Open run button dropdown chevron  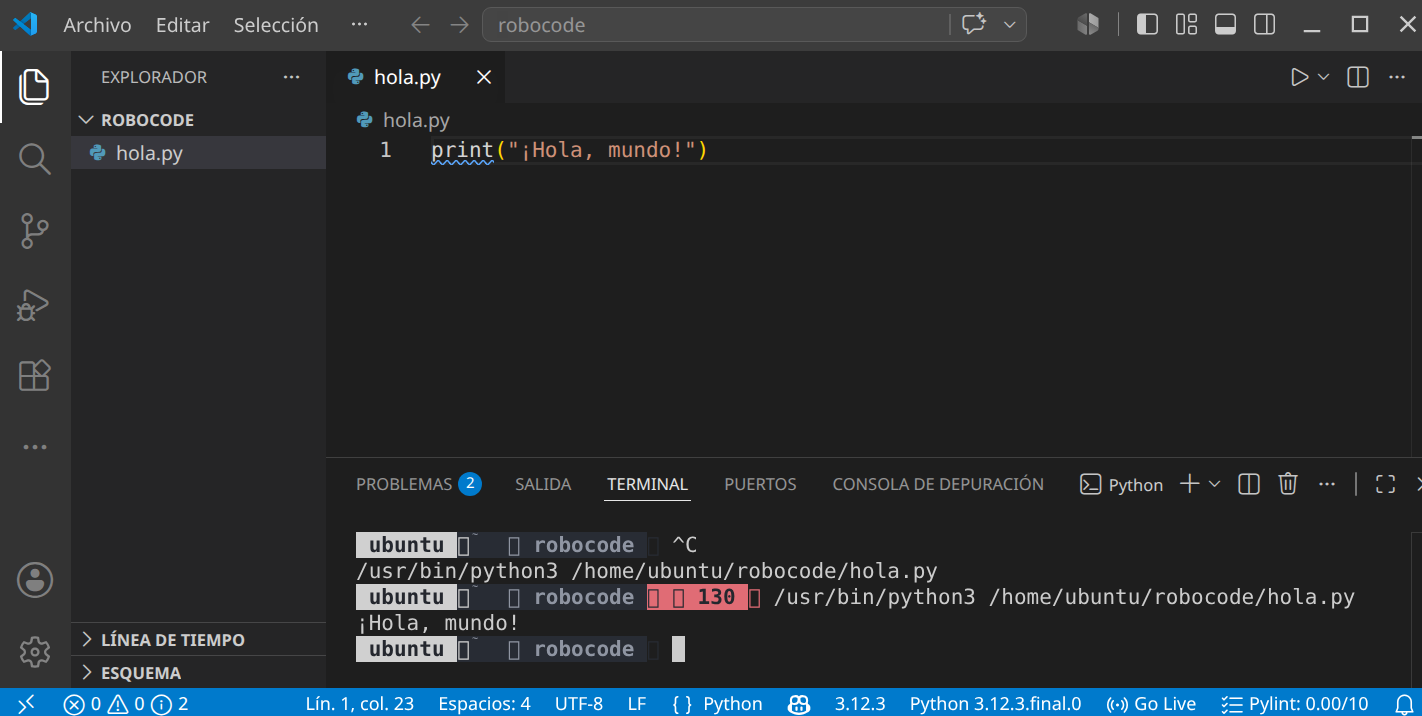(x=1323, y=77)
